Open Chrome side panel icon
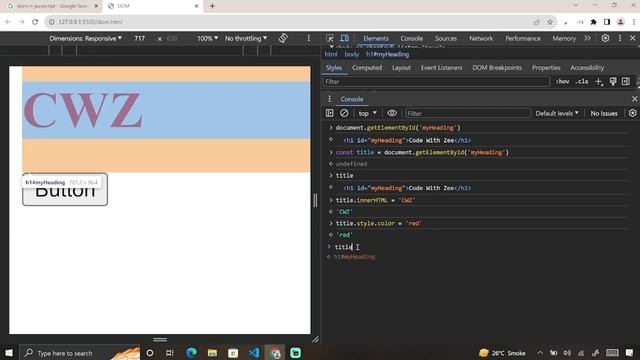The height and width of the screenshot is (360, 640). pyautogui.click(x=607, y=22)
